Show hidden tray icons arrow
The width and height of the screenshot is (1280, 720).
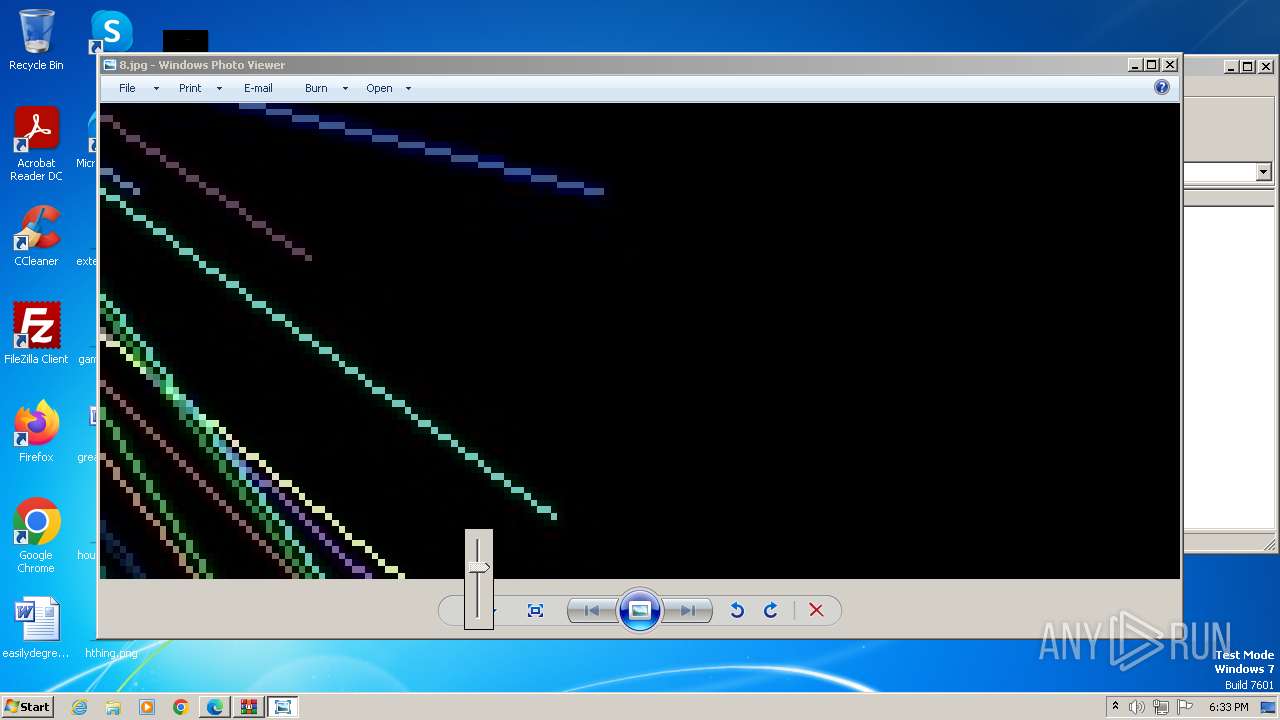click(1115, 707)
